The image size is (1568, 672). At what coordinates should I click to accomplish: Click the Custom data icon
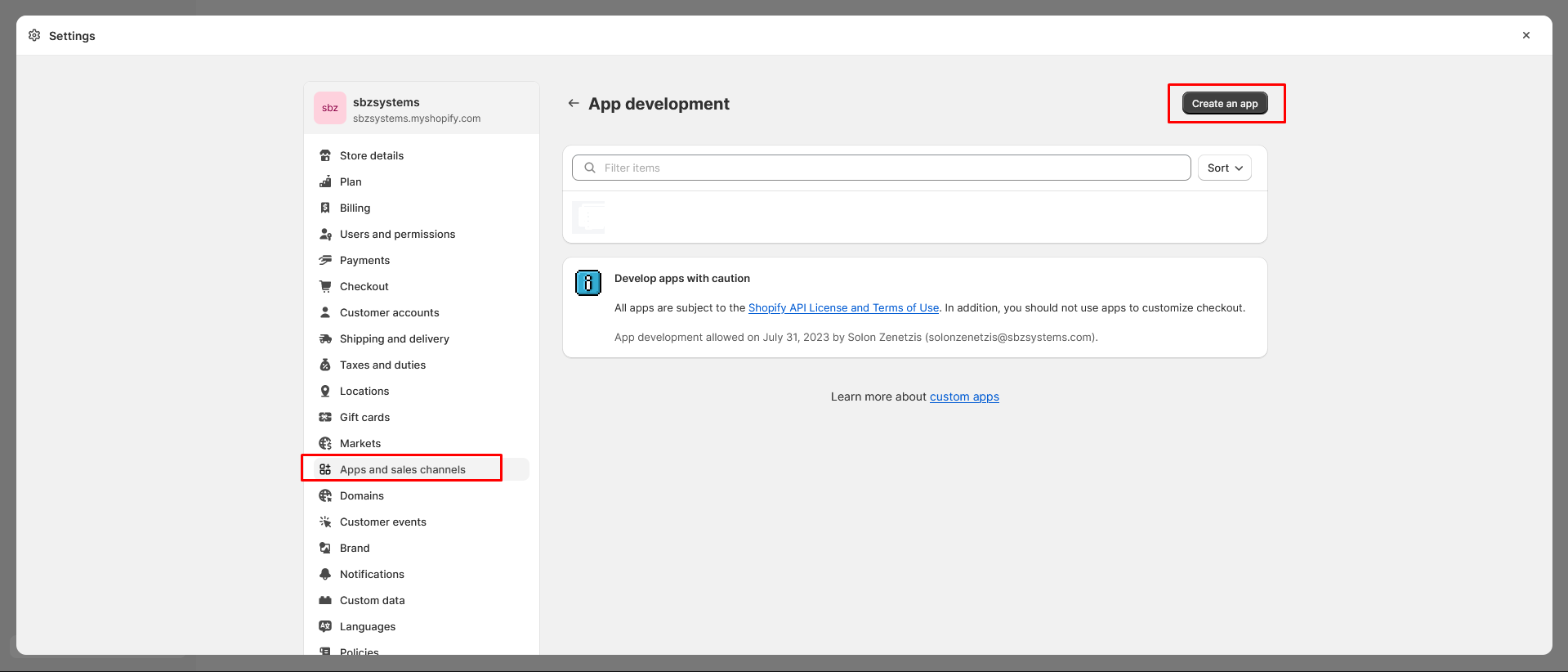coord(325,600)
